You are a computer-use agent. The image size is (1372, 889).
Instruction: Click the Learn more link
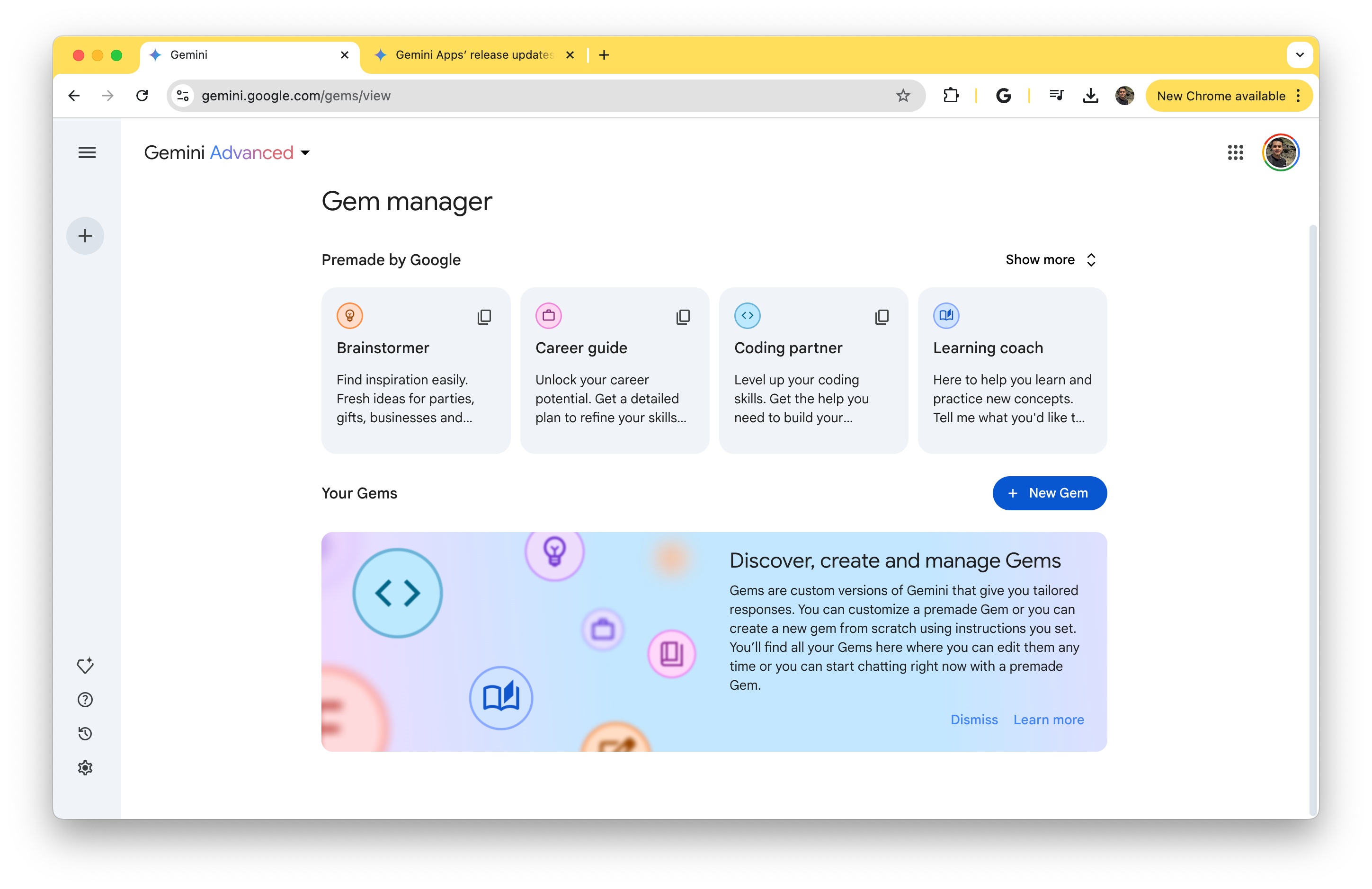(1048, 719)
